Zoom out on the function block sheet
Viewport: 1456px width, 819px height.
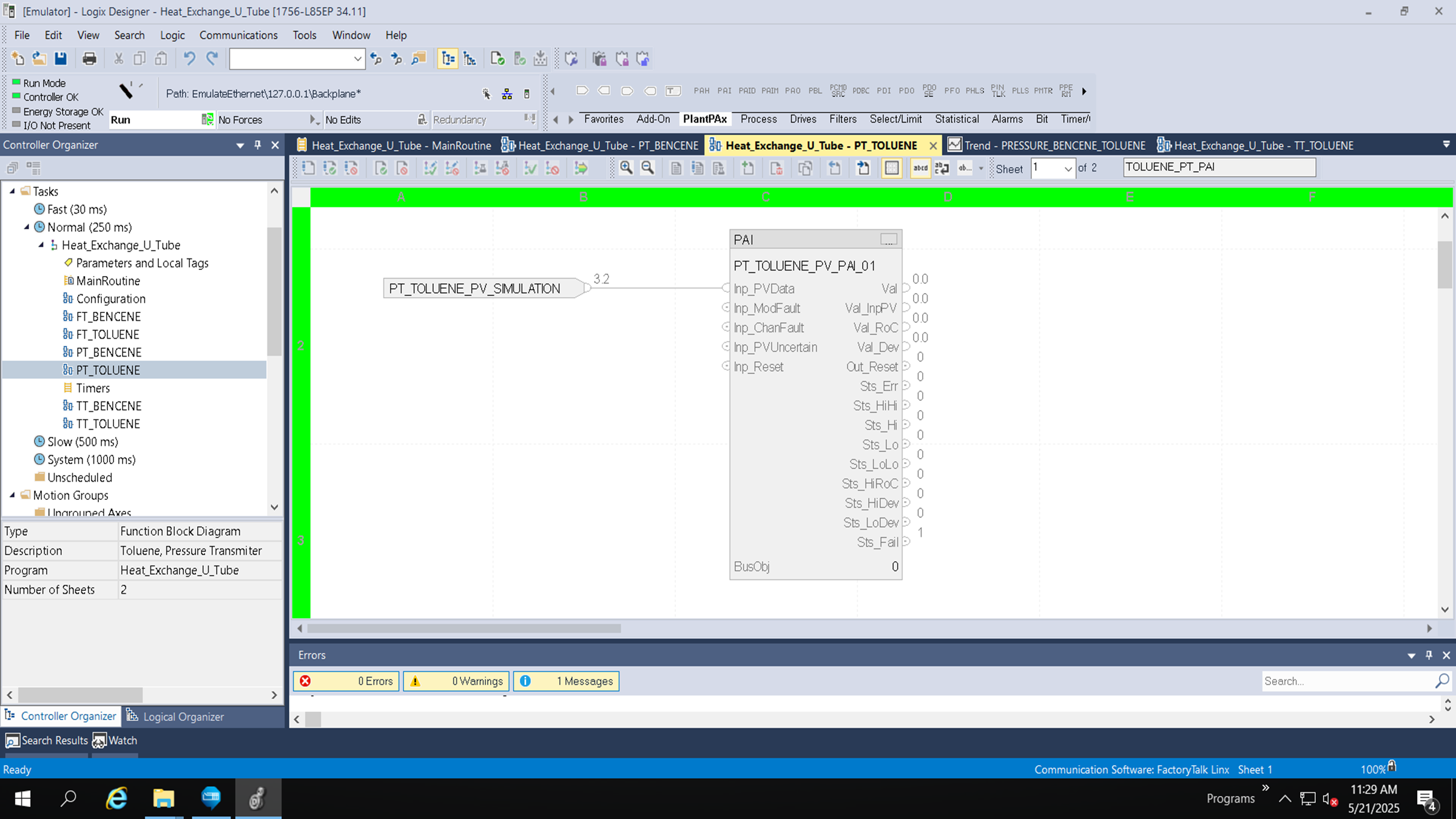tap(647, 168)
